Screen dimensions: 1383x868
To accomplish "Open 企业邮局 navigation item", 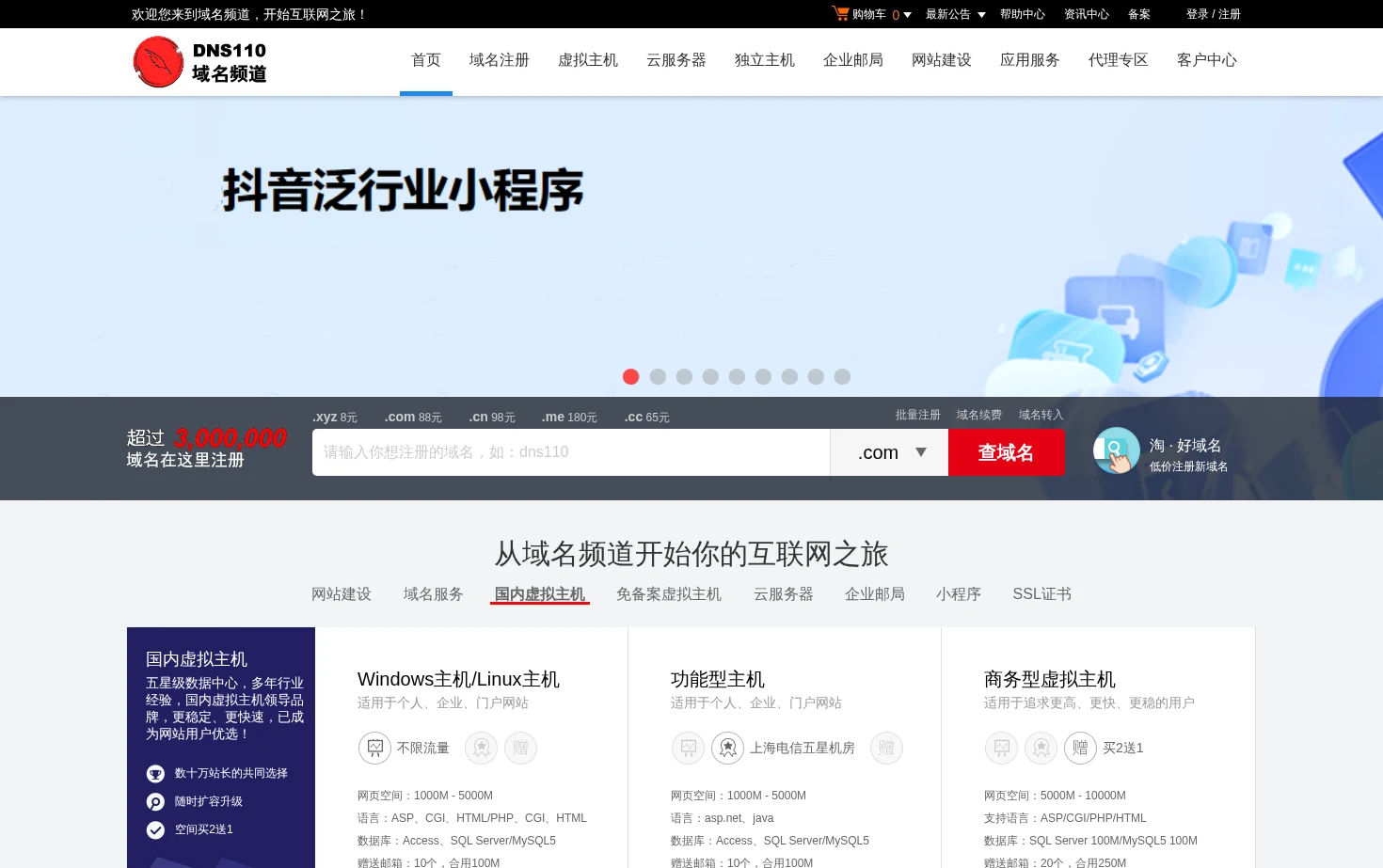I will 853,60.
